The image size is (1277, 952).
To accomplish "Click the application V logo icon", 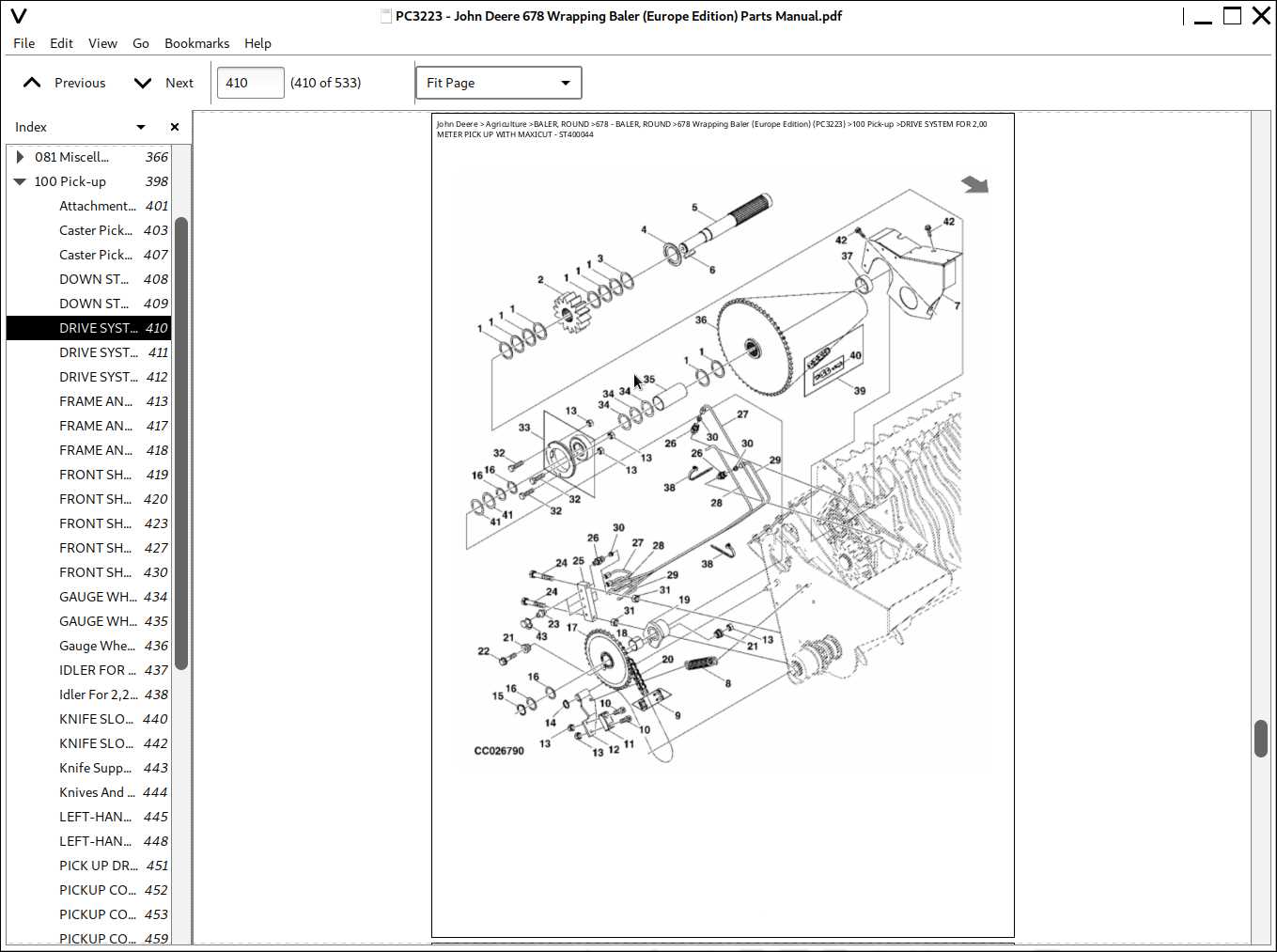I will (18, 16).
